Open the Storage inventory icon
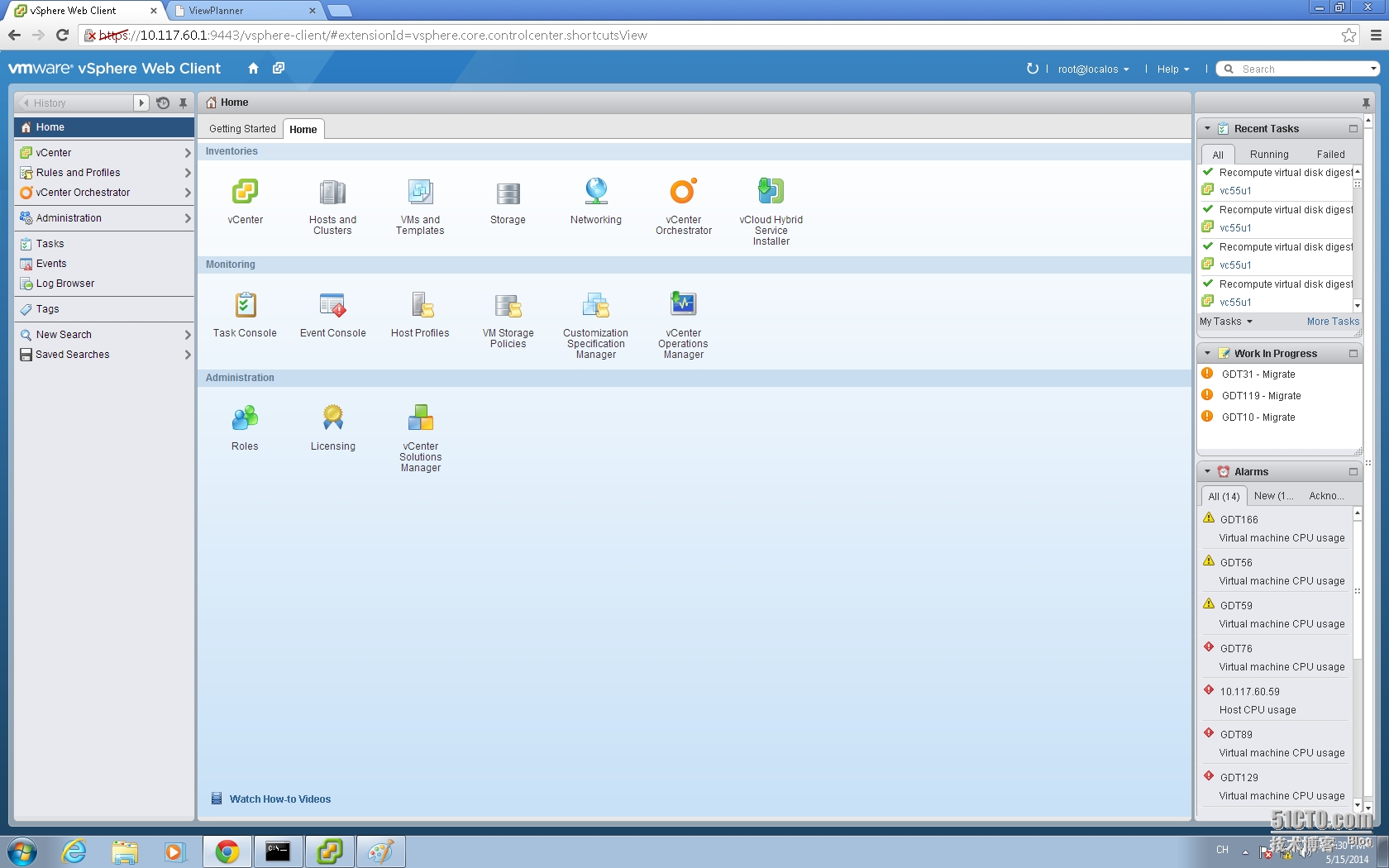 point(508,192)
